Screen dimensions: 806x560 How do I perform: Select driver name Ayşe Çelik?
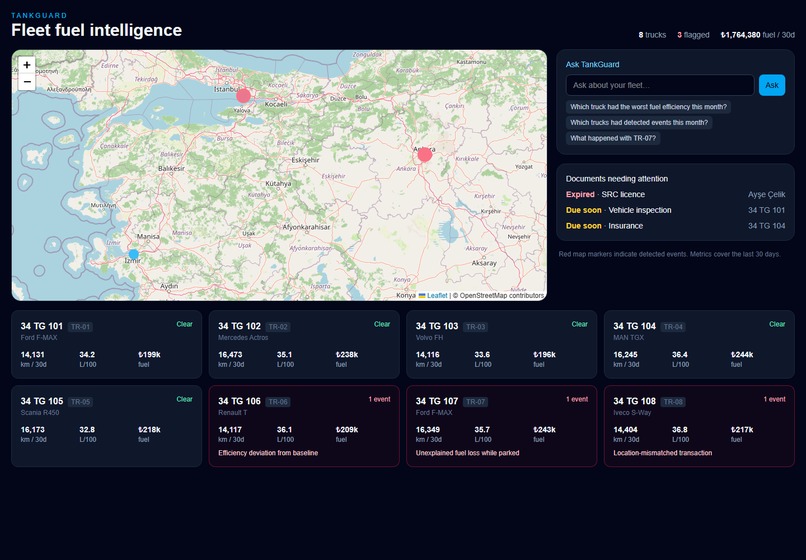click(x=766, y=194)
